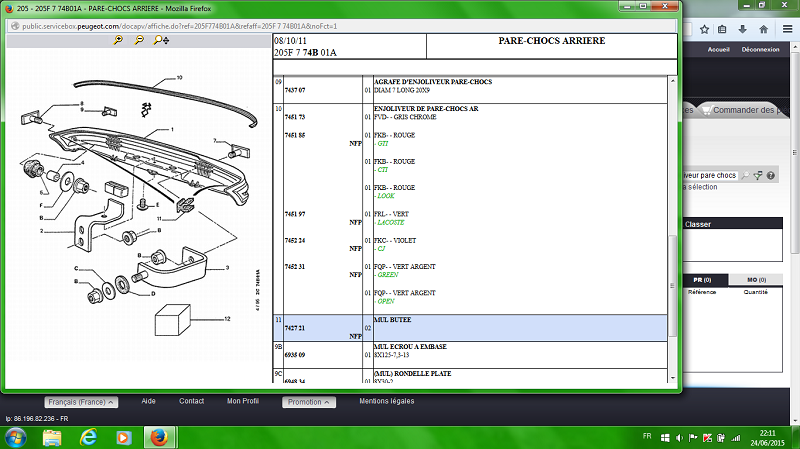Viewport: 800px width, 449px height.
Task: Open the Contact link
Action: 191,401
